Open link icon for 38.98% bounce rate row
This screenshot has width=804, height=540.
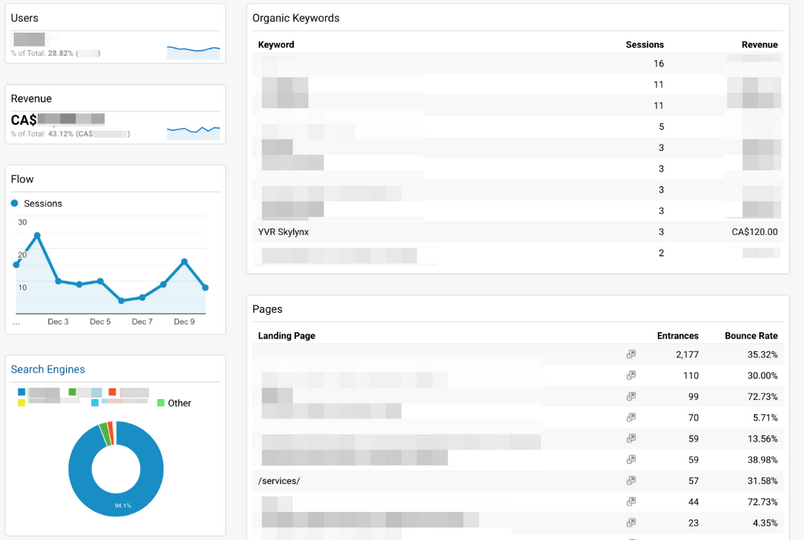coord(631,460)
